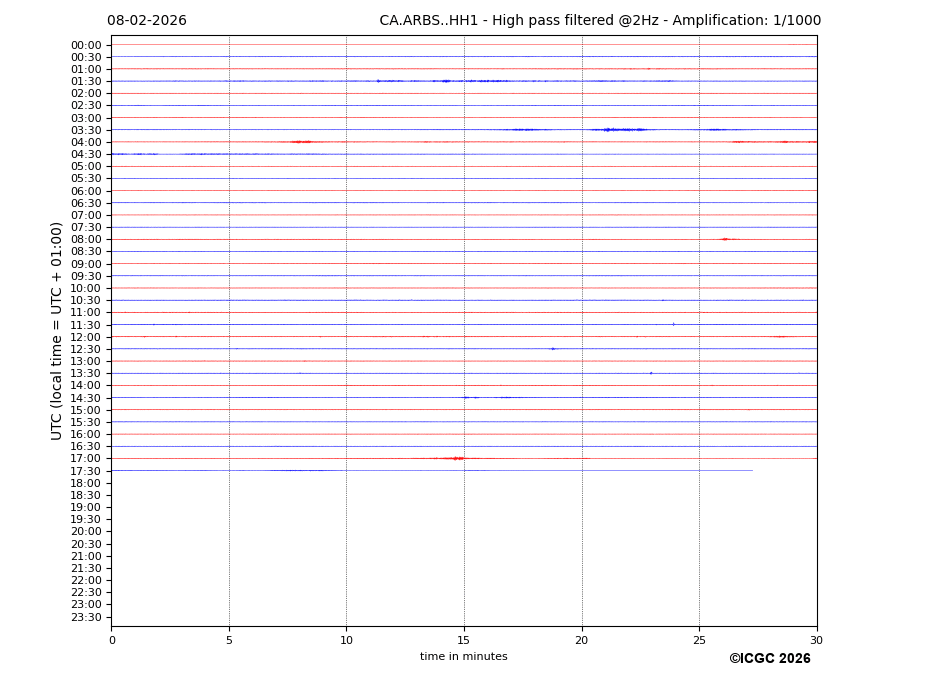Click the red event on the 08:00 trace
The width and height of the screenshot is (927, 696).
point(725,239)
